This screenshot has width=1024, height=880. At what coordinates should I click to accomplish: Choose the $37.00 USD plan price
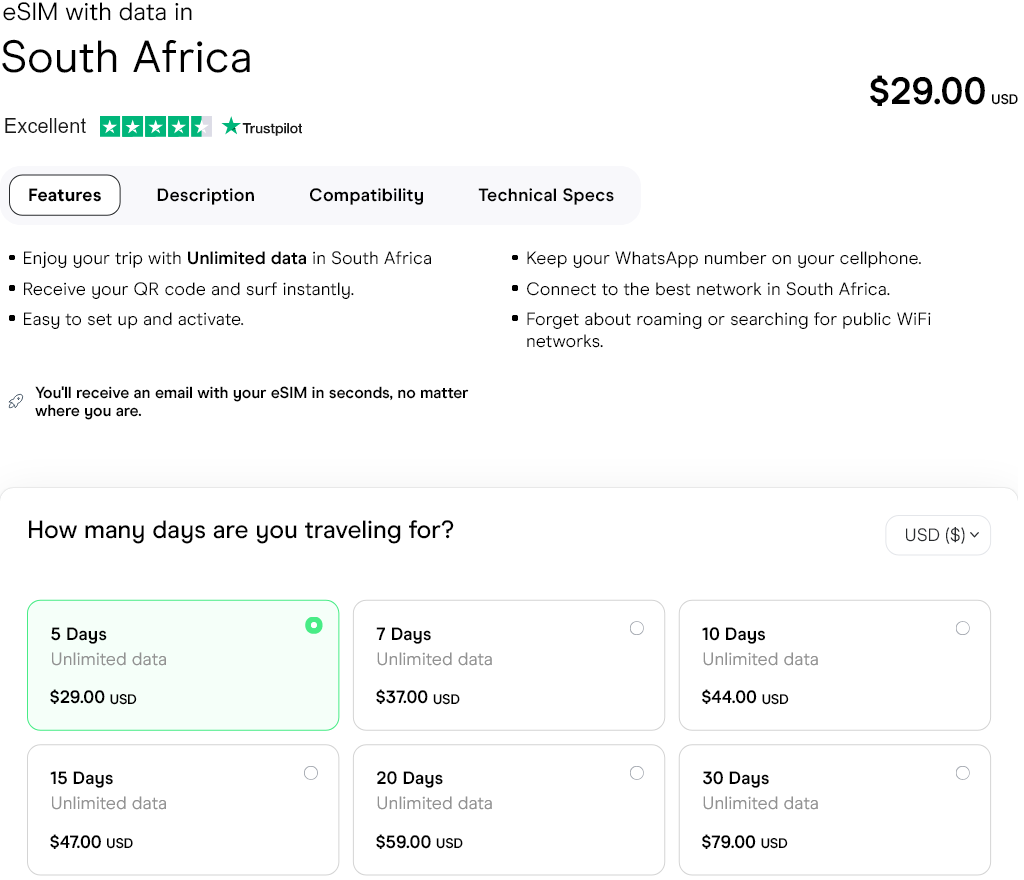click(x=417, y=698)
